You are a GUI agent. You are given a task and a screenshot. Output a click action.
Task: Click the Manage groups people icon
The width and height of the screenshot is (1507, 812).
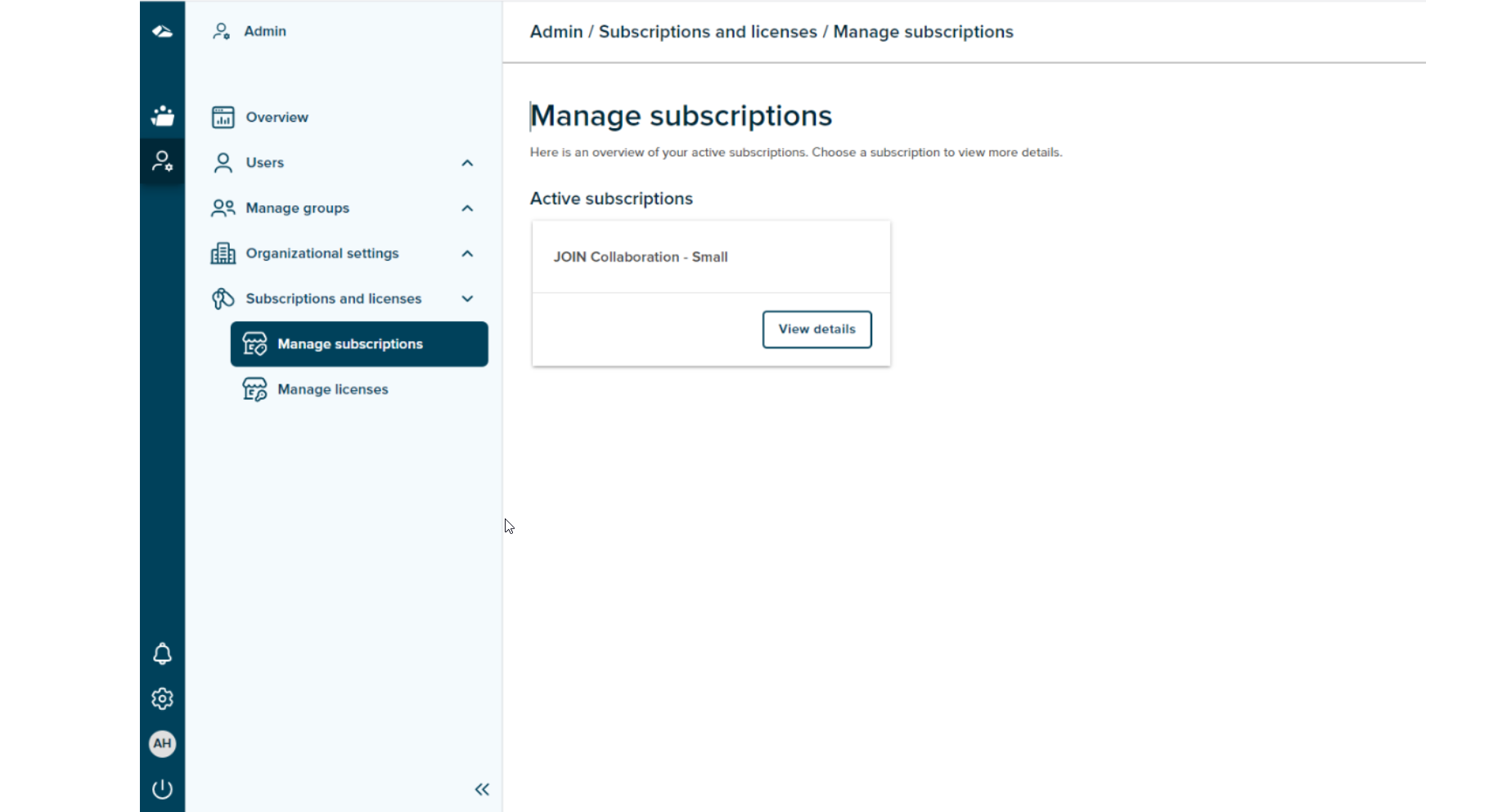pyautogui.click(x=223, y=208)
